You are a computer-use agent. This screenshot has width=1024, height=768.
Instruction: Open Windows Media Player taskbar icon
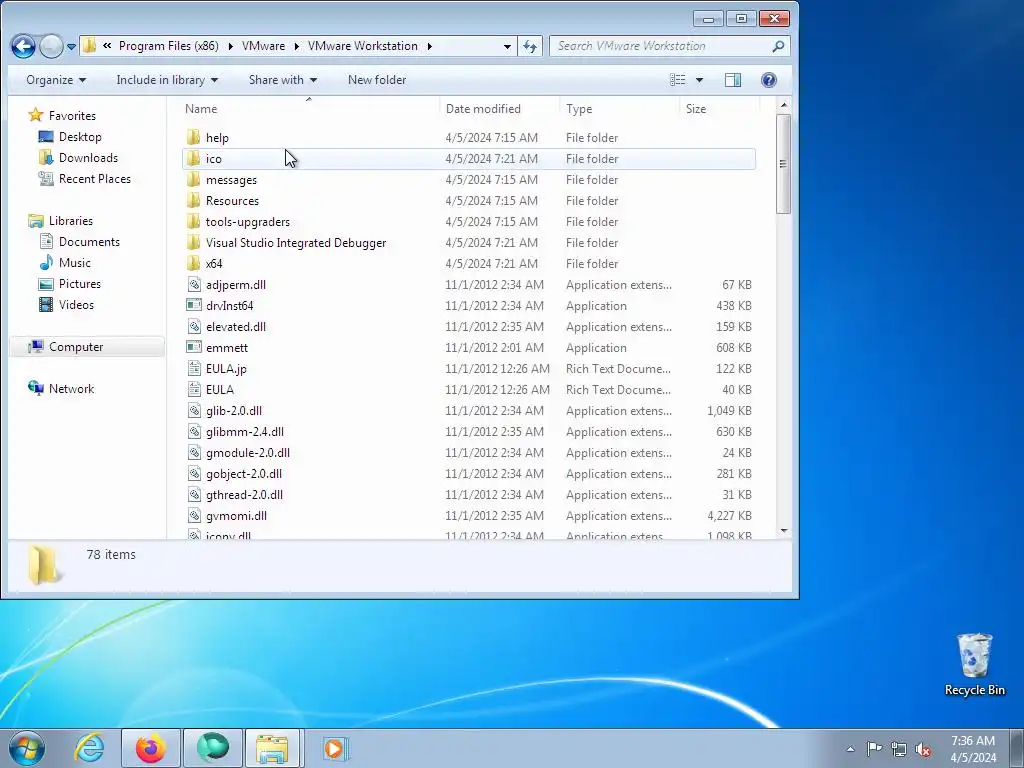coord(335,748)
